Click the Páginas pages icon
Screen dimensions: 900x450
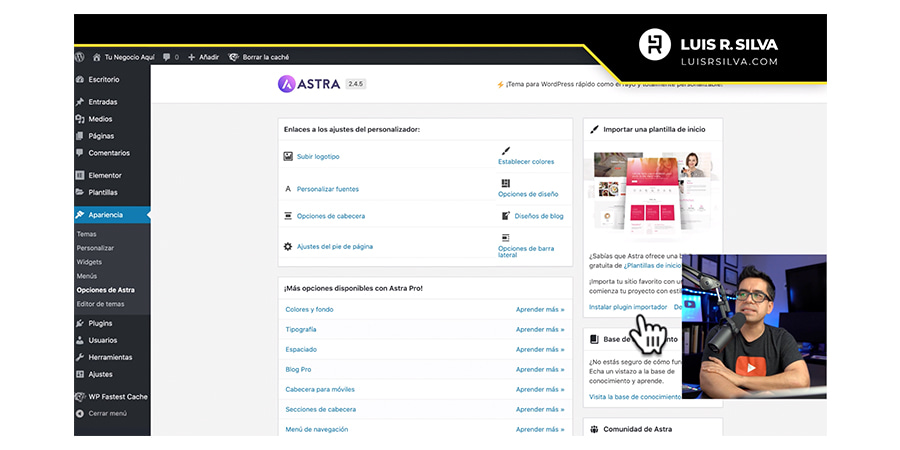(80, 136)
